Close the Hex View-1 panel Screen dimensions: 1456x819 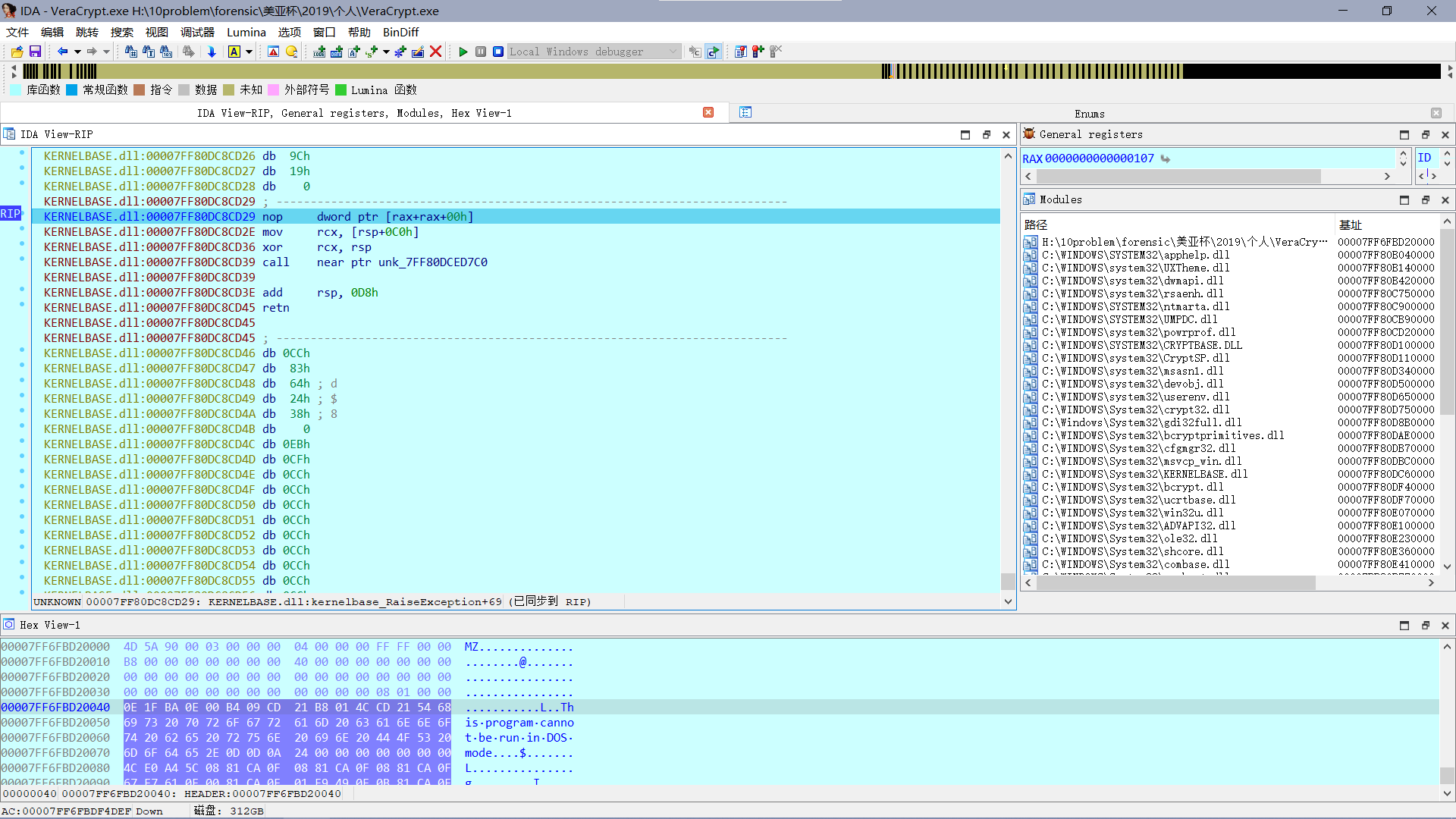1445,625
